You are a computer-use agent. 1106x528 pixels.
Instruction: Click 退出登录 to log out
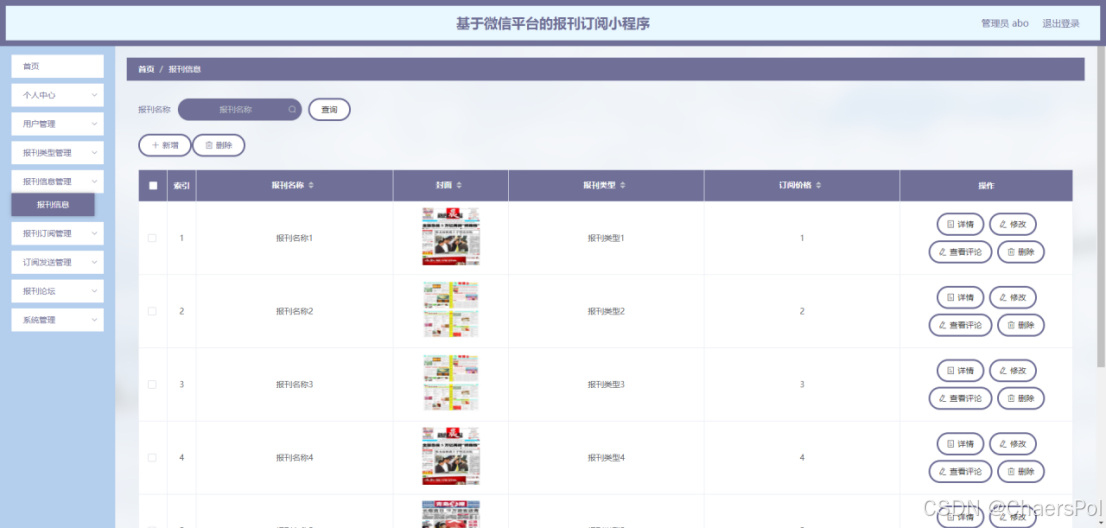1061,23
